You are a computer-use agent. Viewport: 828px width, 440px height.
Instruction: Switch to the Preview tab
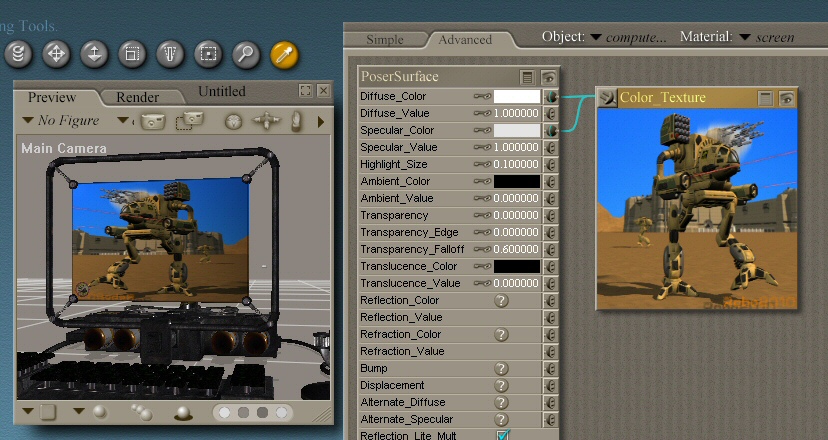click(52, 97)
